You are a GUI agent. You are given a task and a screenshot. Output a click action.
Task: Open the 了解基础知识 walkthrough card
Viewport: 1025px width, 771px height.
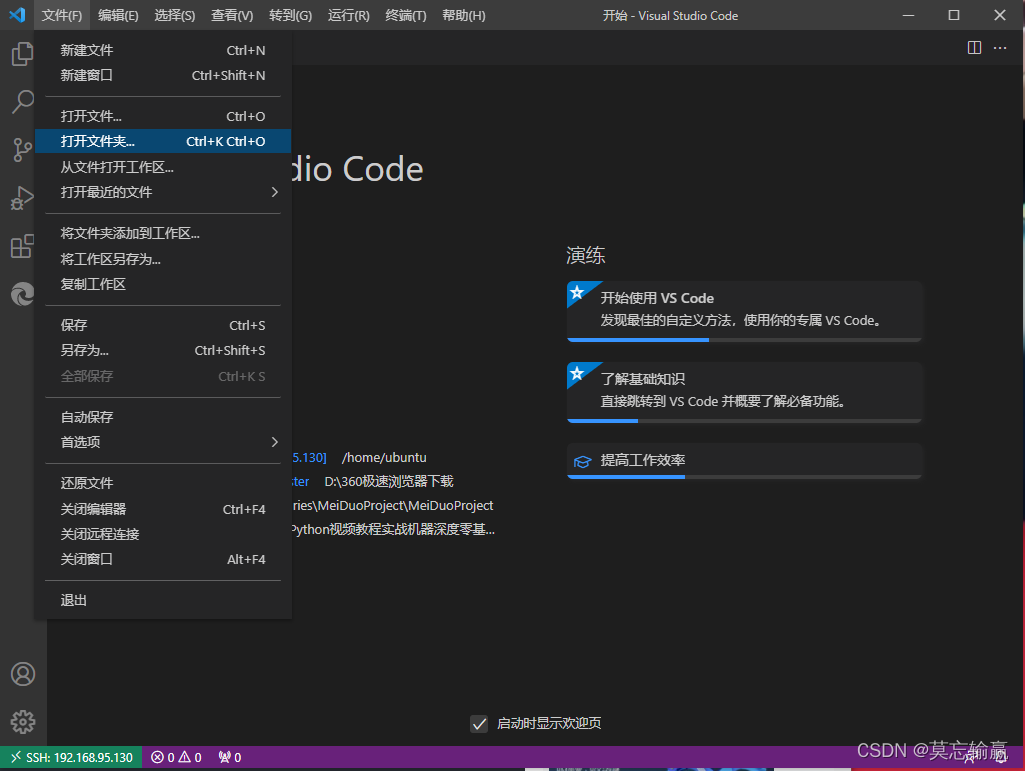pos(744,392)
